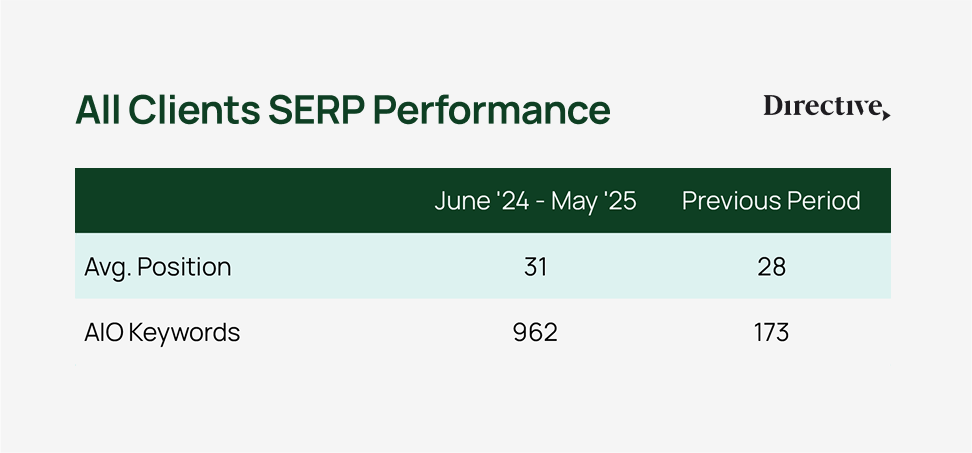
Task: Click the dark green table header bar
Action: coord(483,201)
